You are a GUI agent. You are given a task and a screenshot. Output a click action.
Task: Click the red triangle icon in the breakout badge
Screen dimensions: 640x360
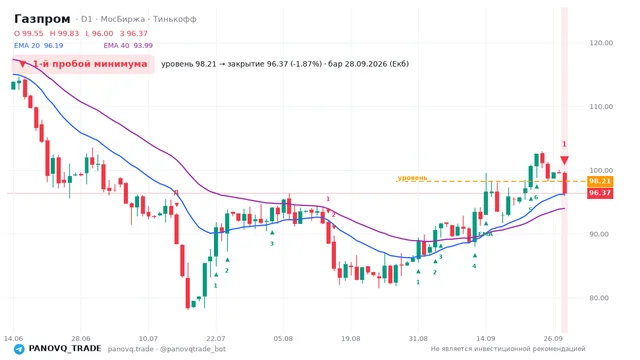point(22,64)
